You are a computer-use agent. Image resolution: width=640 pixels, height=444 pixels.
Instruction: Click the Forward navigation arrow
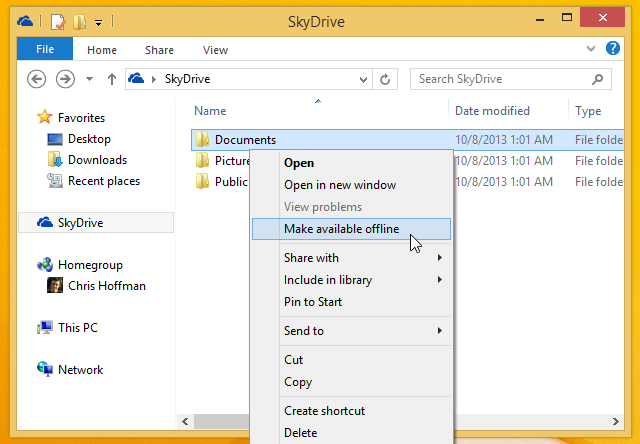pyautogui.click(x=65, y=79)
